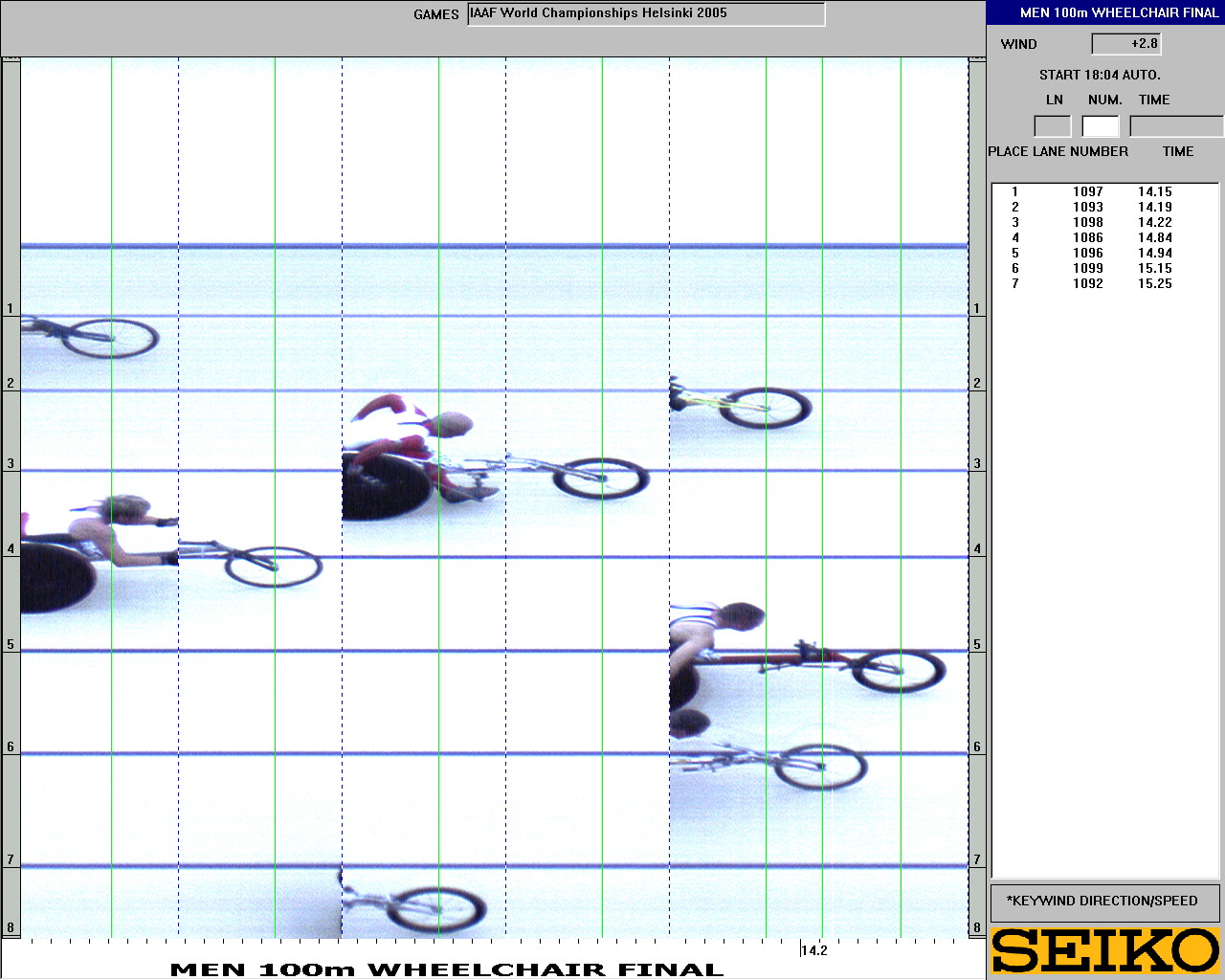Focus the LN entry box
The height and width of the screenshot is (980, 1225).
click(x=1053, y=126)
